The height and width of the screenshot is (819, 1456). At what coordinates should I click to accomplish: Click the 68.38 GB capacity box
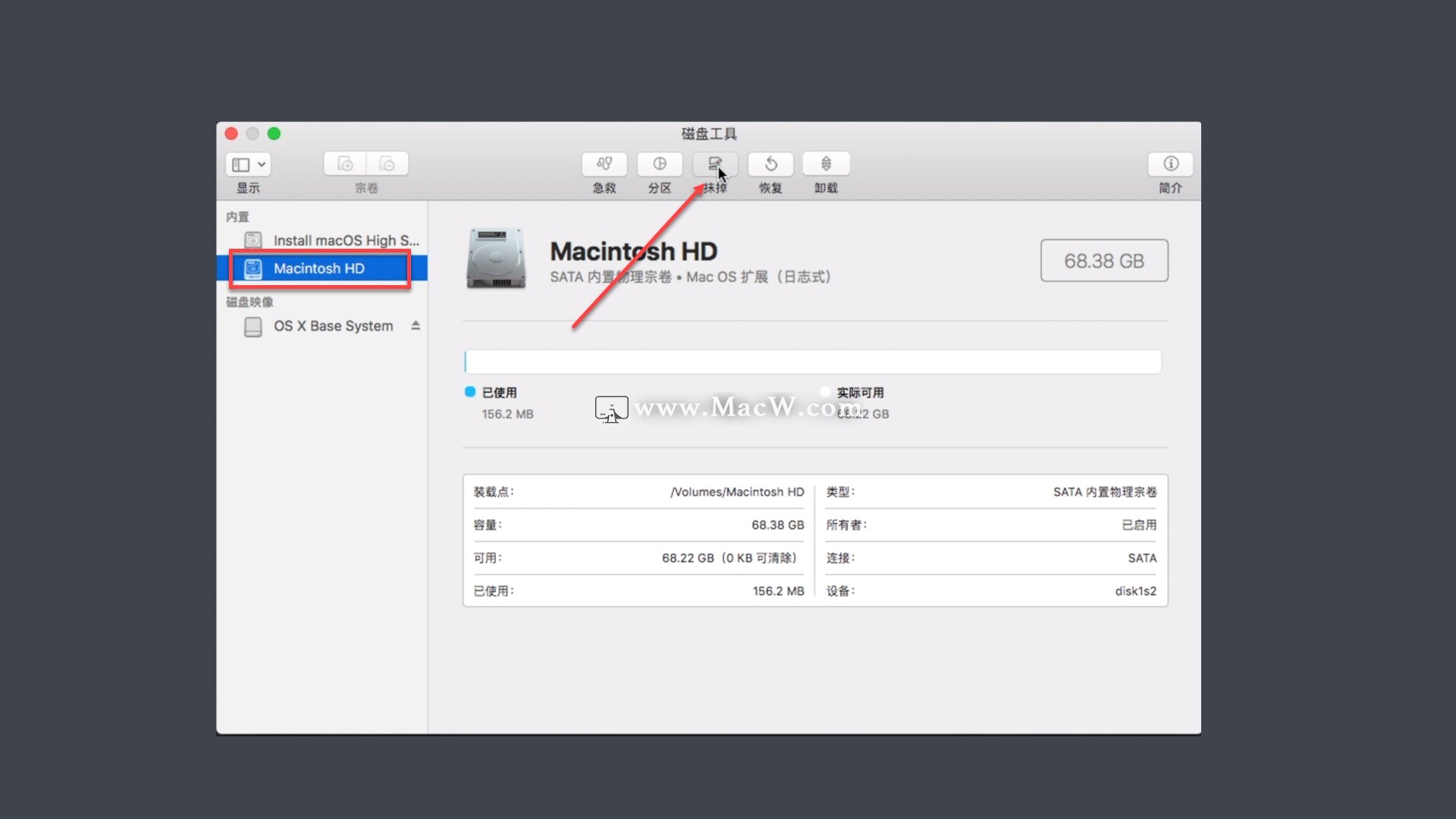pos(1103,261)
